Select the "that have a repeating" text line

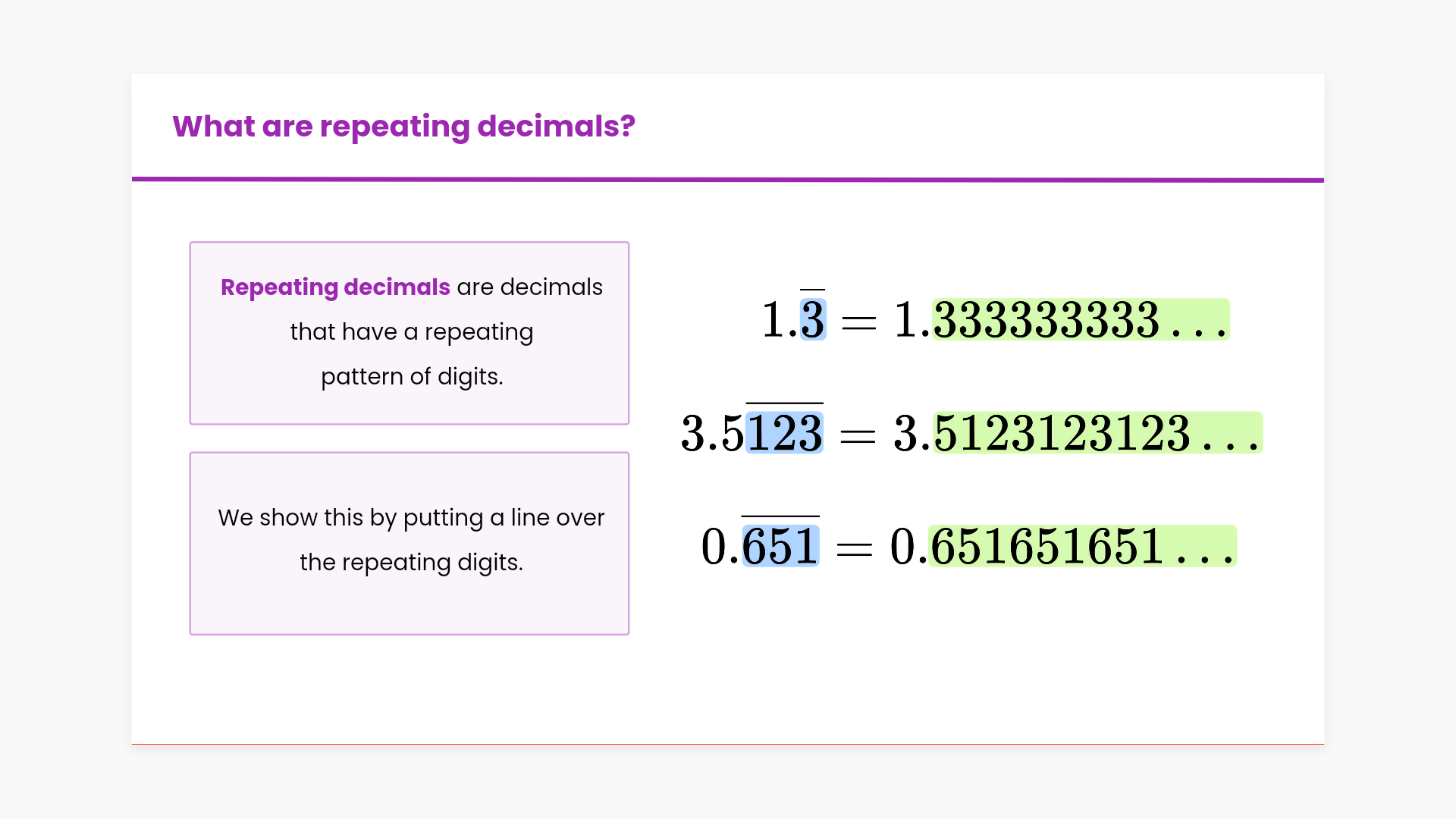tap(411, 332)
